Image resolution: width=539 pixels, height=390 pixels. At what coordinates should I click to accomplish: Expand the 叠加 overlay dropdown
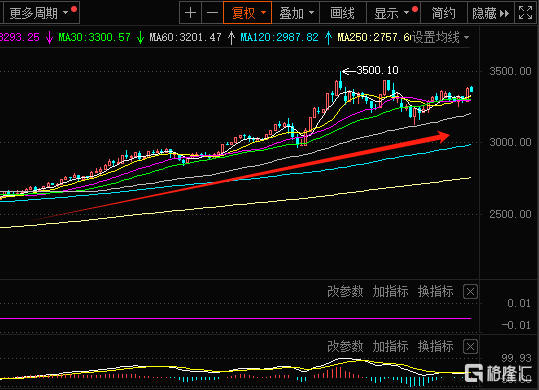[x=296, y=13]
